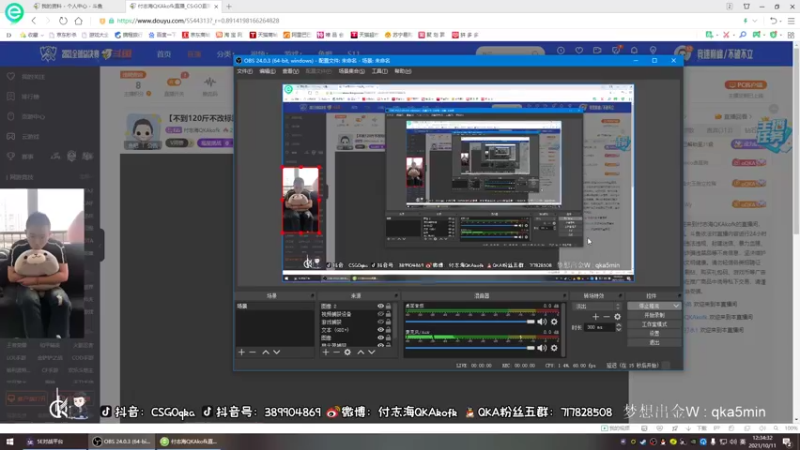Viewport: 800px width, 450px height.
Task: Open OBS 设置 settings button
Action: tap(654, 334)
